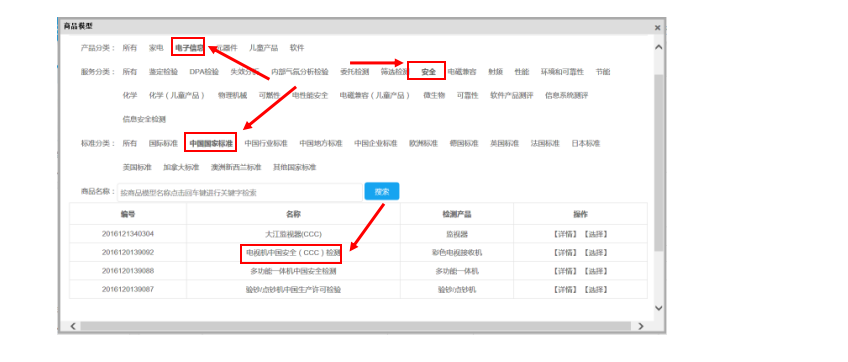Click the vertical scrollbar thumb

(658, 162)
